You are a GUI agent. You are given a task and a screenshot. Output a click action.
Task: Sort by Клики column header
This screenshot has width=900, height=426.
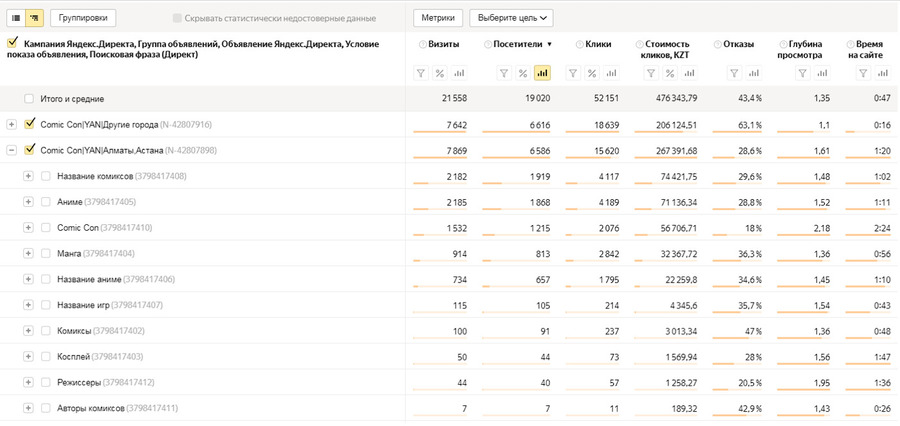(599, 44)
